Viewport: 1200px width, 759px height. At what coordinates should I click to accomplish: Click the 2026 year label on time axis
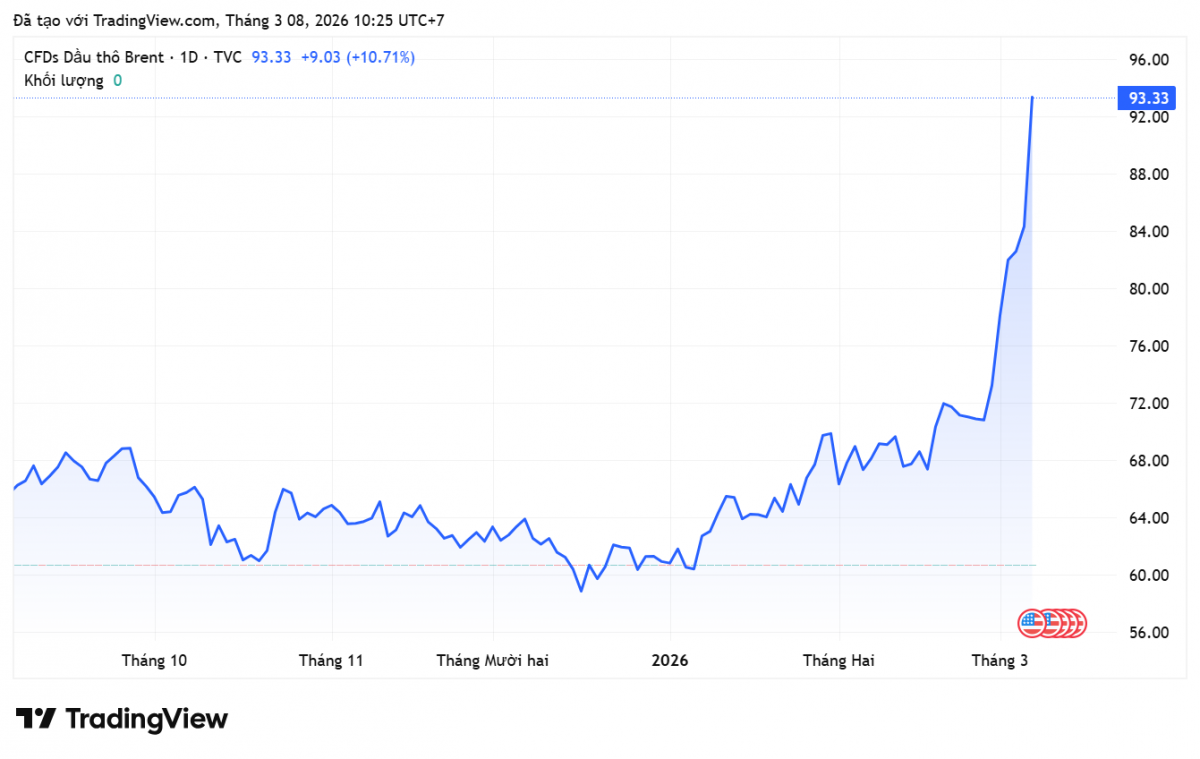tap(670, 661)
